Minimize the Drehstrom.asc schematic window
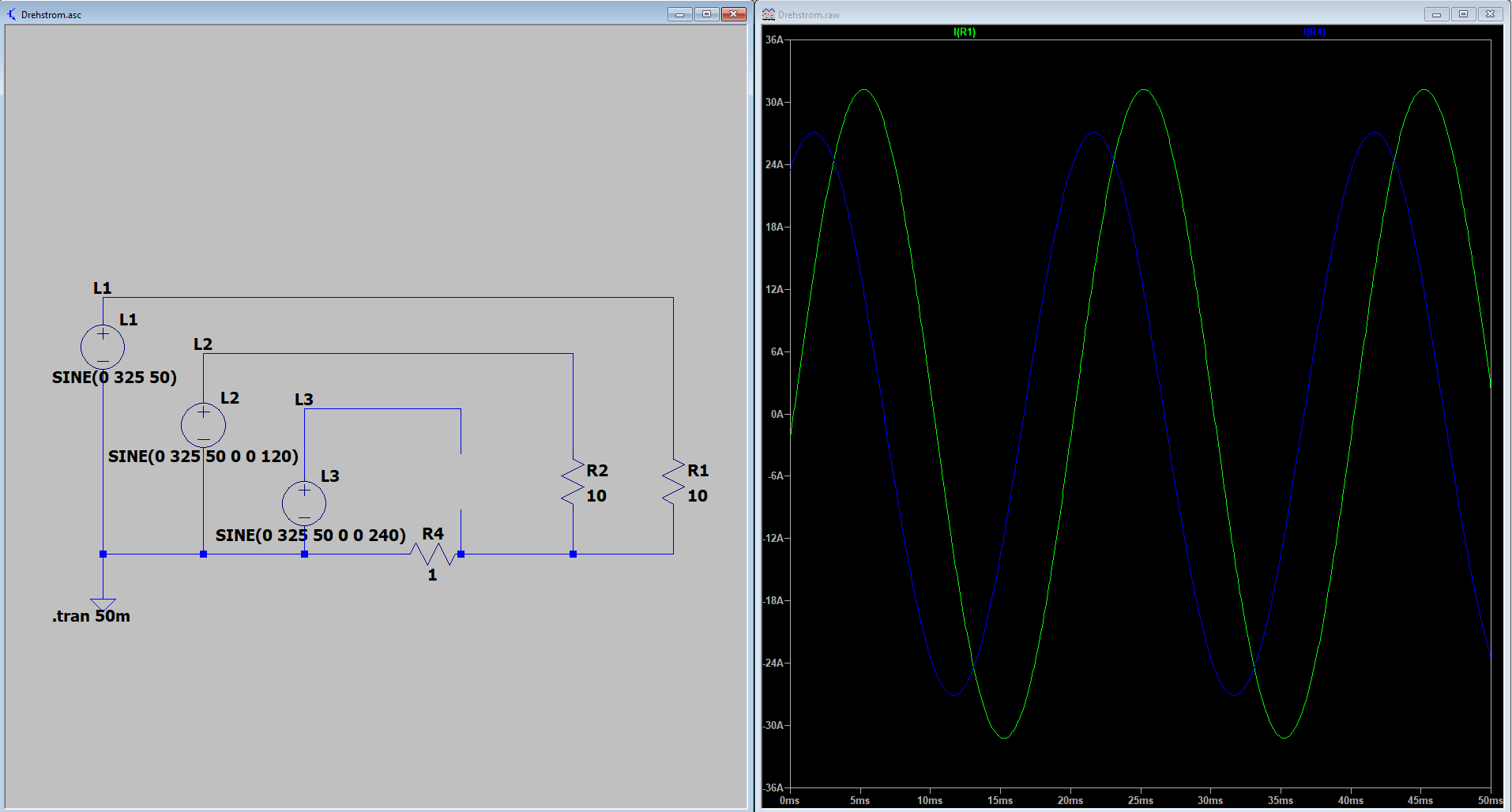1512x812 pixels. [x=679, y=14]
